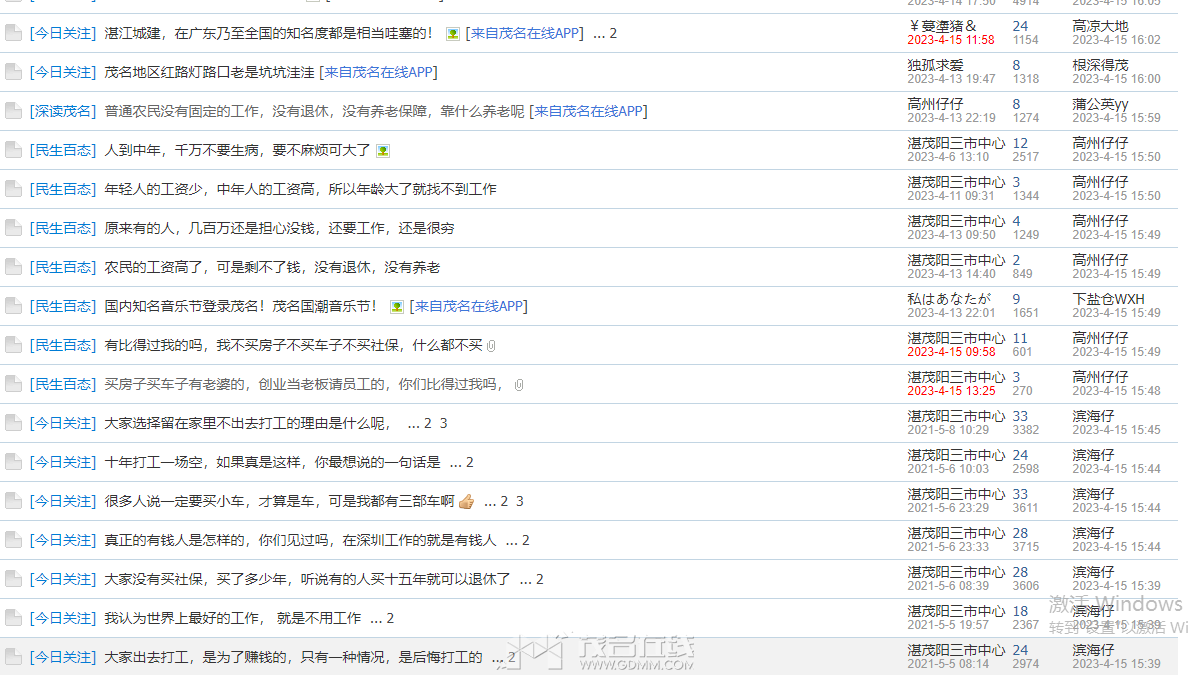The width and height of the screenshot is (1188, 675).
Task: Go to page 2 of 湛江城建 thread
Action: pyautogui.click(x=613, y=33)
